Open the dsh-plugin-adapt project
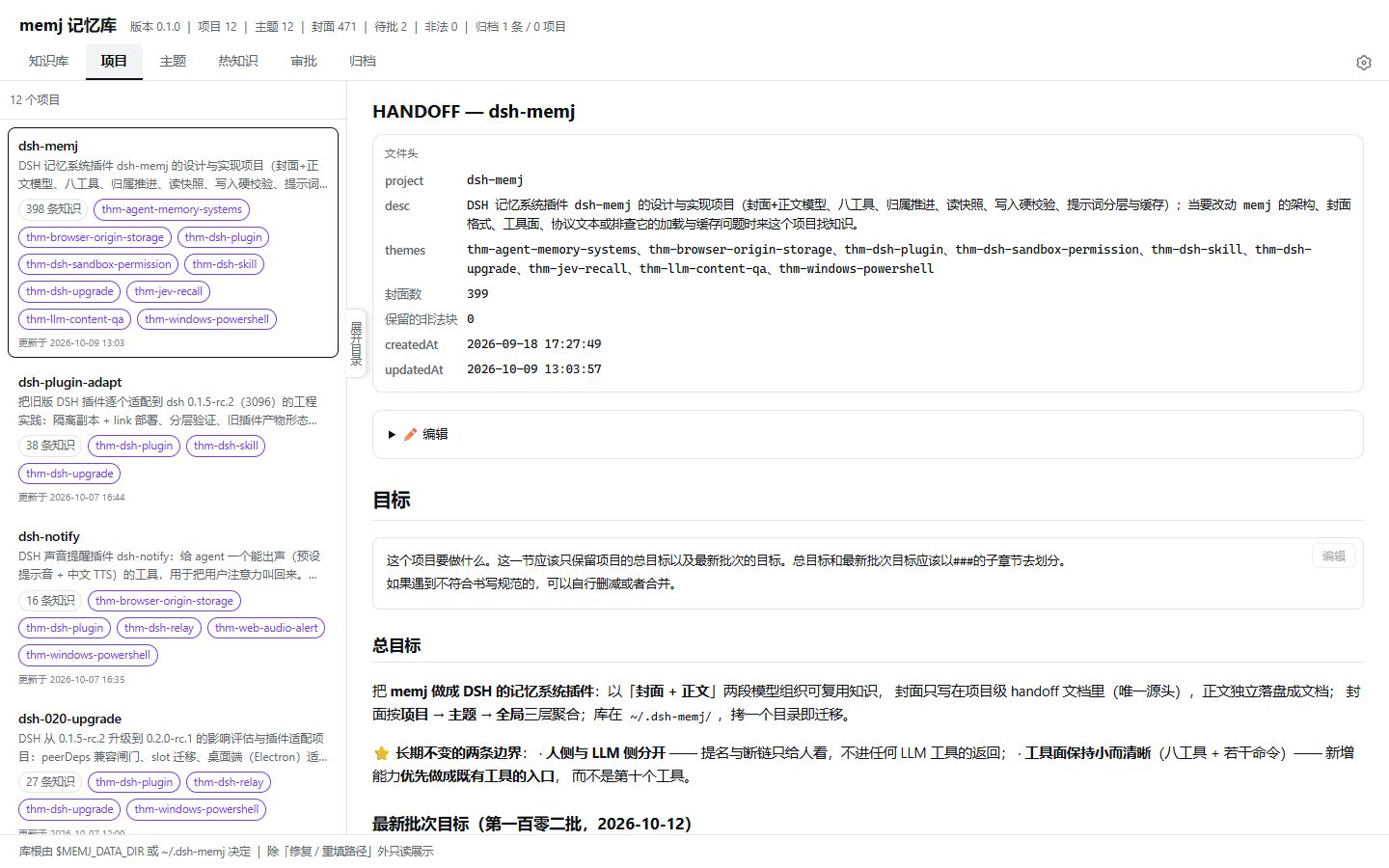Viewport: 1389px width, 868px height. [x=70, y=382]
